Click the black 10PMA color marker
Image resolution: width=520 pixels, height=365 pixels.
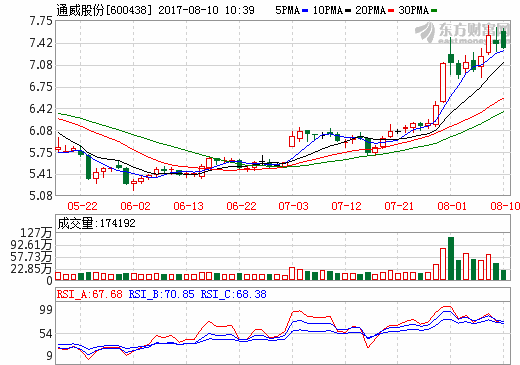(348, 11)
